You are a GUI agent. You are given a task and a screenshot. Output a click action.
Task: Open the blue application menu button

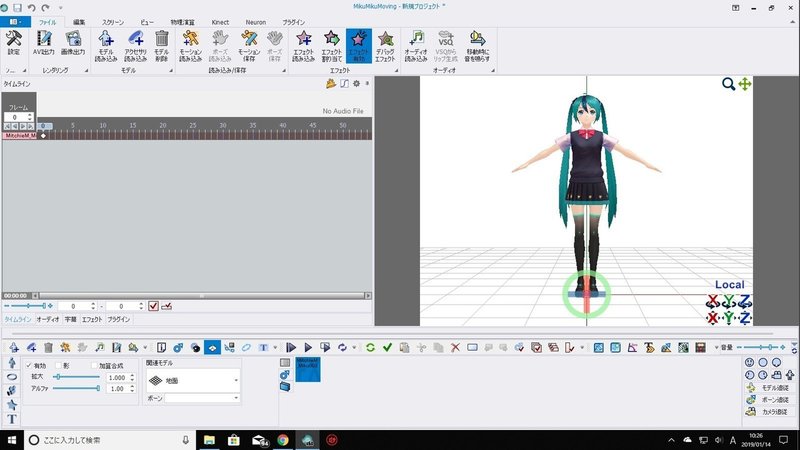point(15,22)
